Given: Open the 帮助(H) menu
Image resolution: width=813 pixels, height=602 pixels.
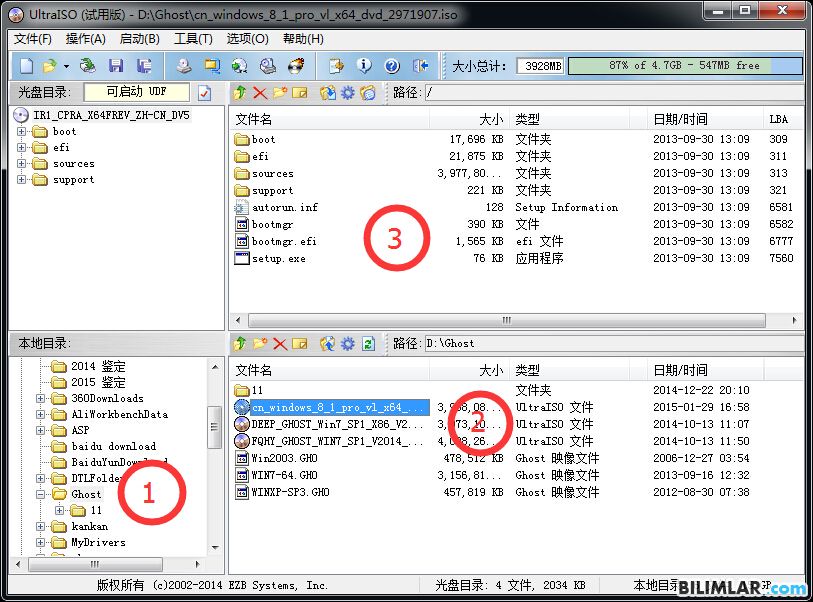Looking at the screenshot, I should [303, 39].
